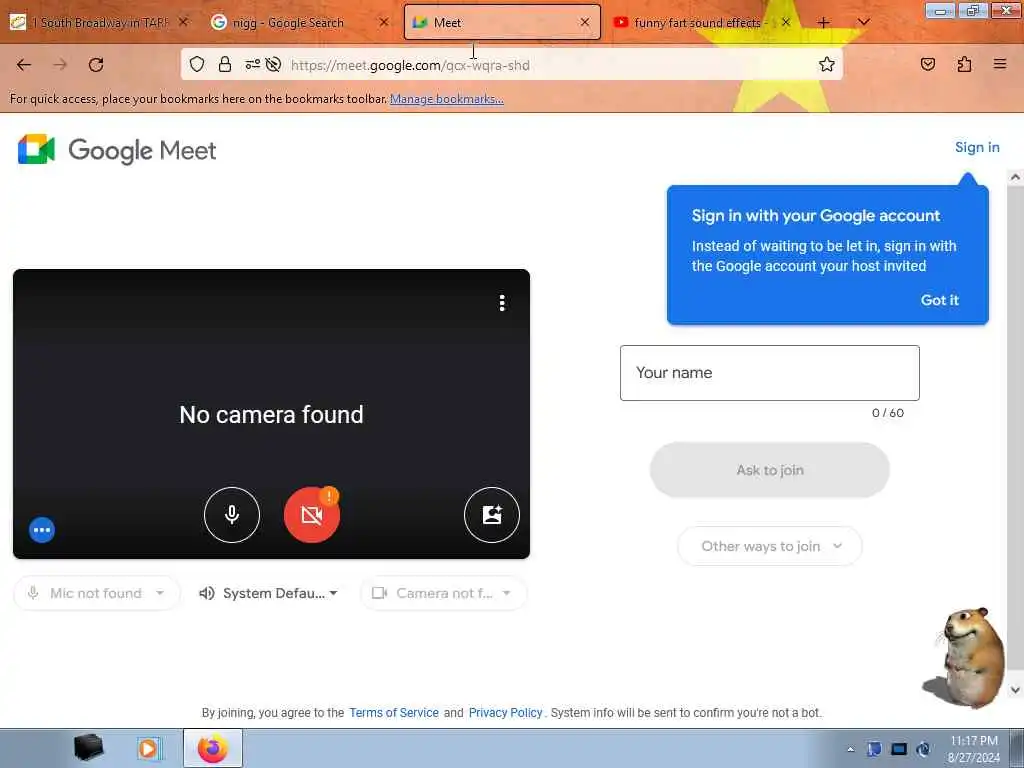Click the page scrollbar up arrow
The image size is (1024, 768).
(1015, 176)
